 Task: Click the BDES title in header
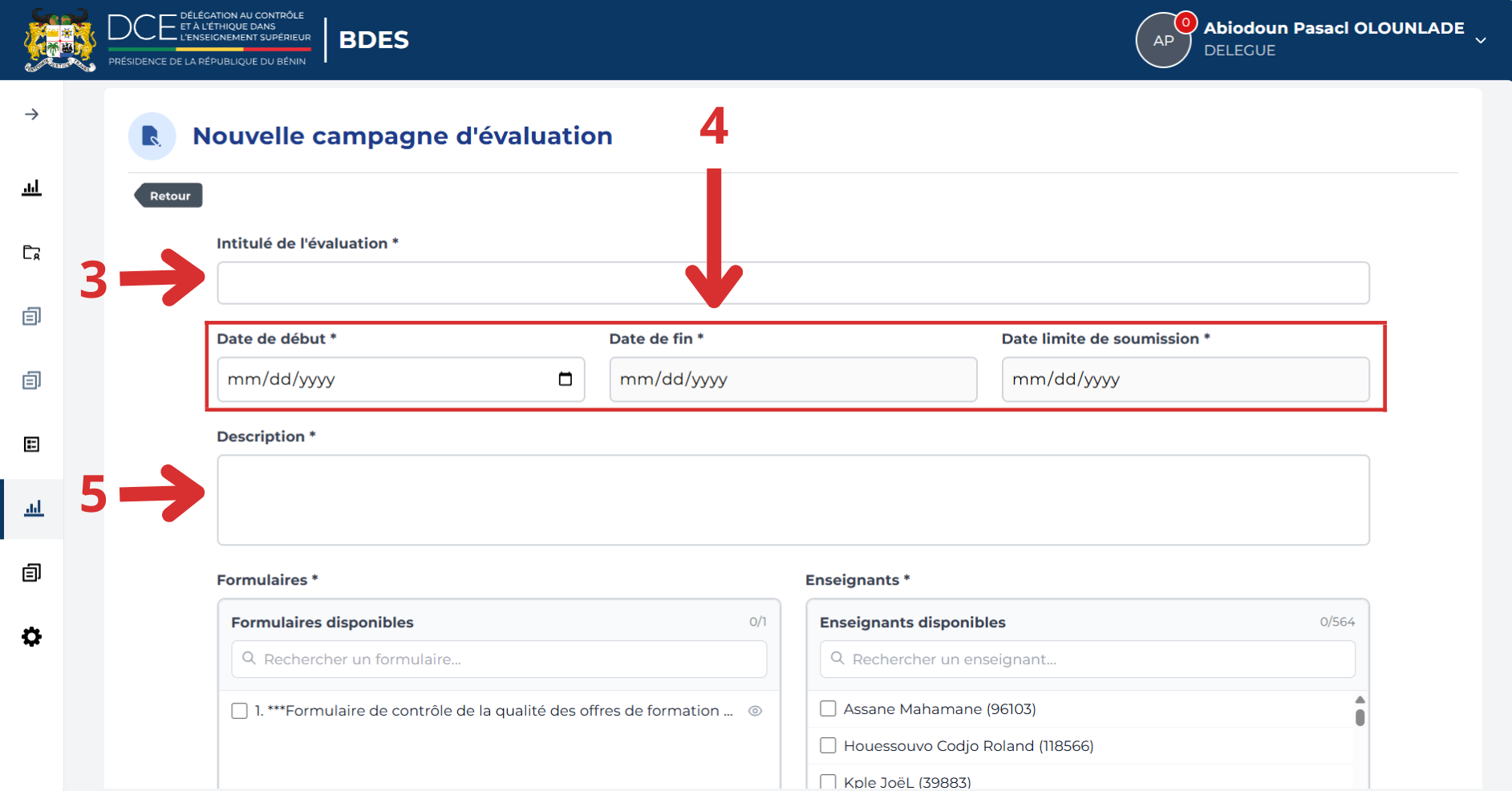(374, 39)
